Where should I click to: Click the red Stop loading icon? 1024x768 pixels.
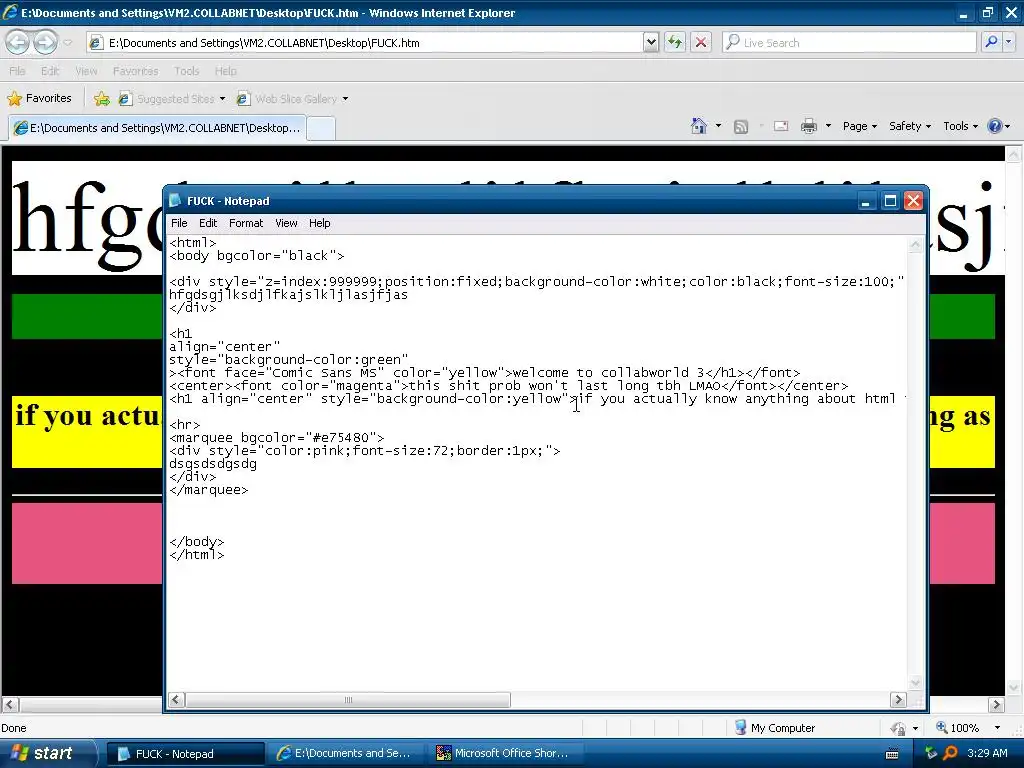point(701,43)
